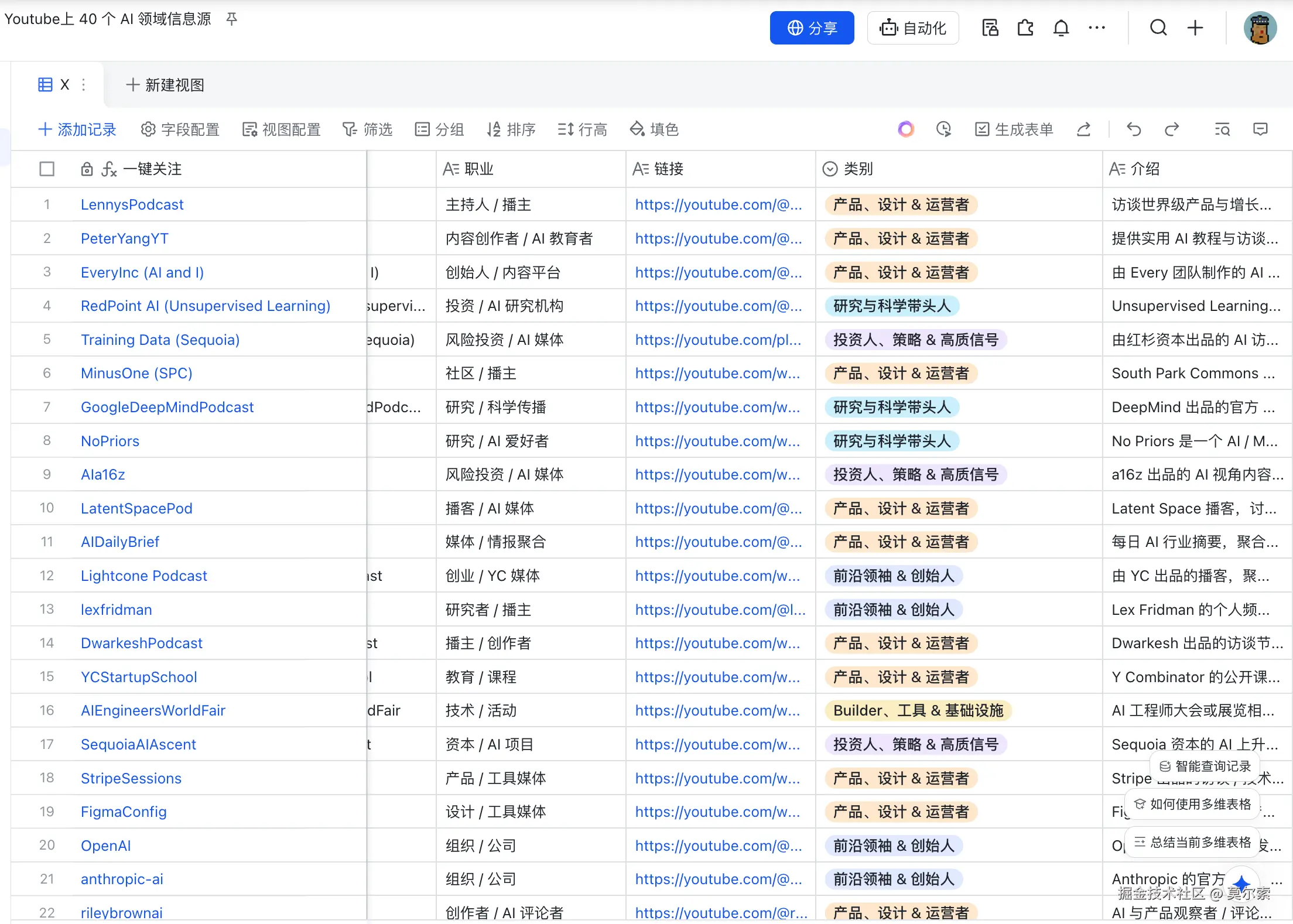Expand the 排序 sort options
This screenshot has height=924, width=1293.
tap(511, 129)
